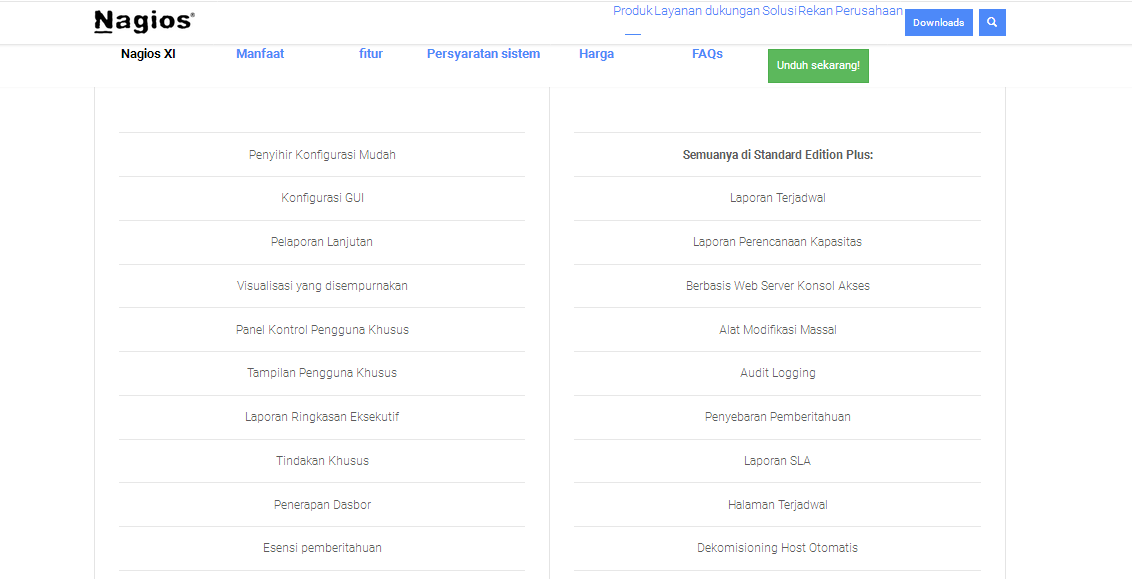Click the Audit Logging feature entry
The height and width of the screenshot is (579, 1132).
(777, 373)
